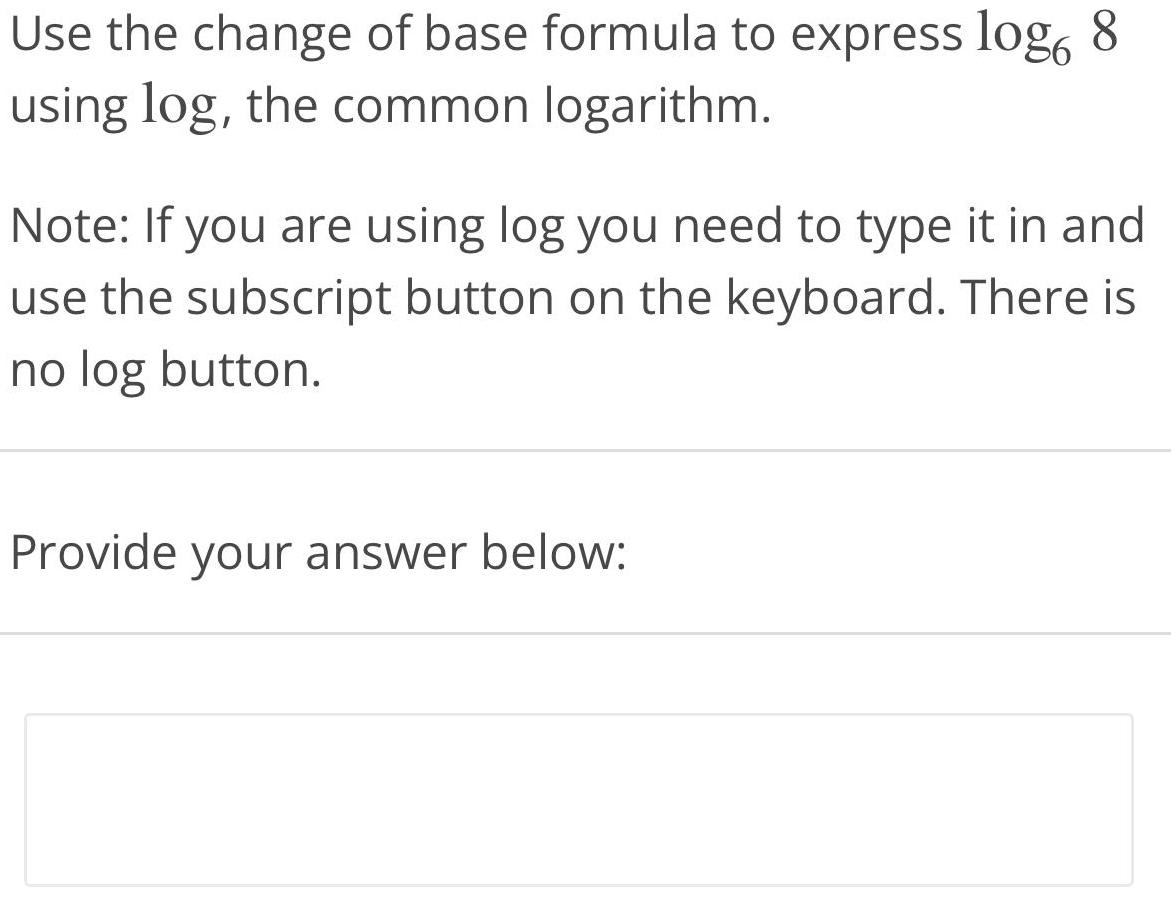Click the first divider line
This screenshot has height=916, width=1171.
click(x=585, y=450)
